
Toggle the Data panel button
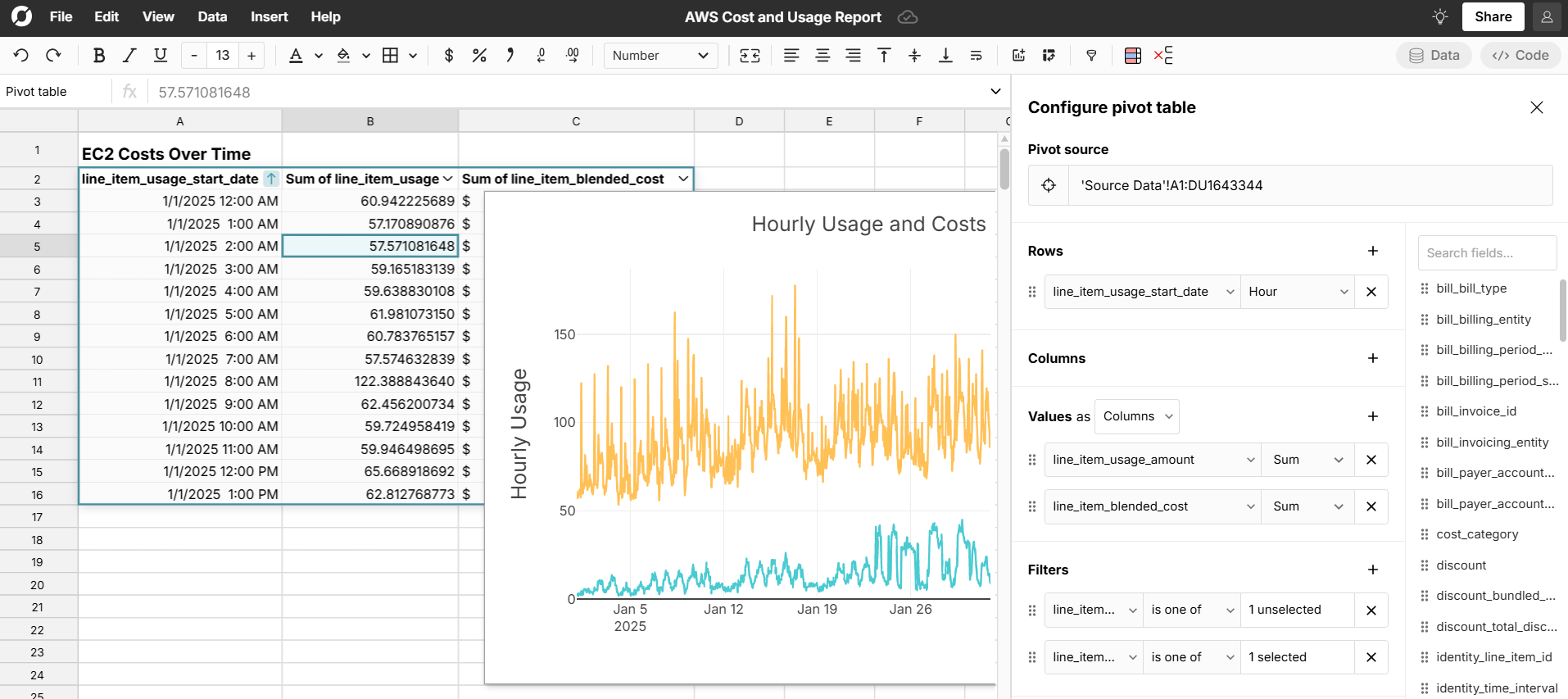click(x=1434, y=56)
